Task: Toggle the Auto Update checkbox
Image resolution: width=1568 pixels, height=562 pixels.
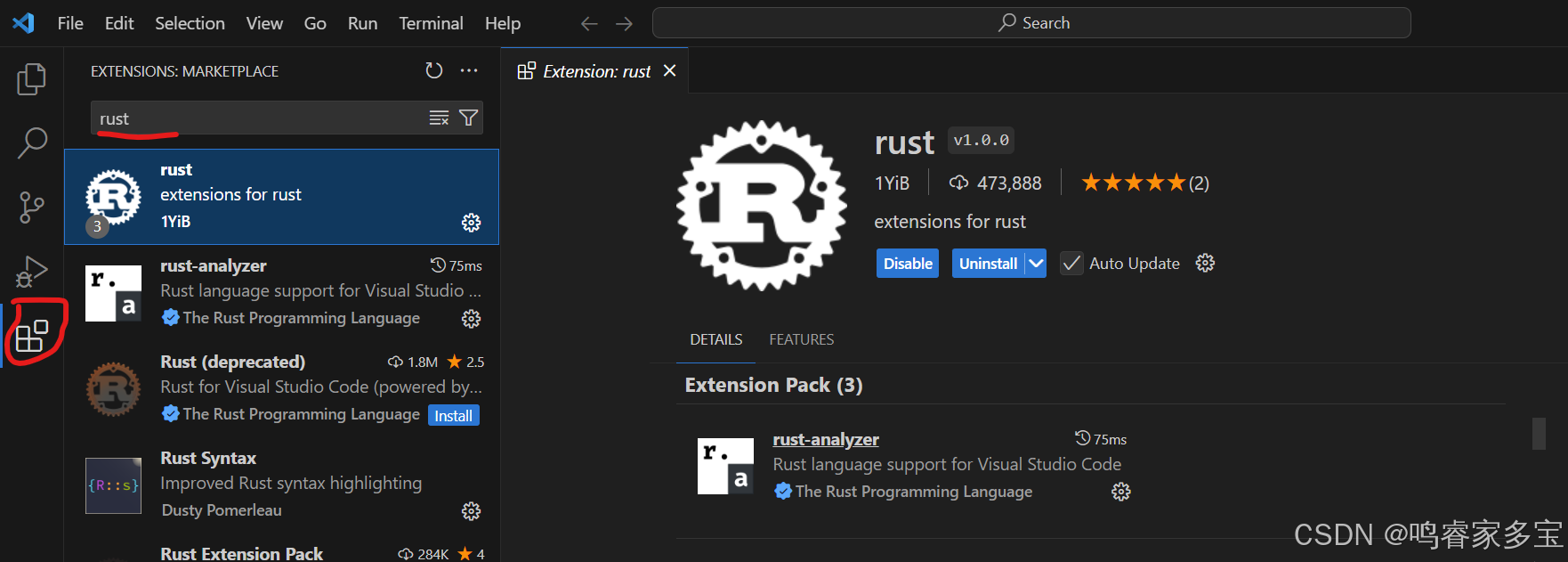Action: (x=1071, y=264)
